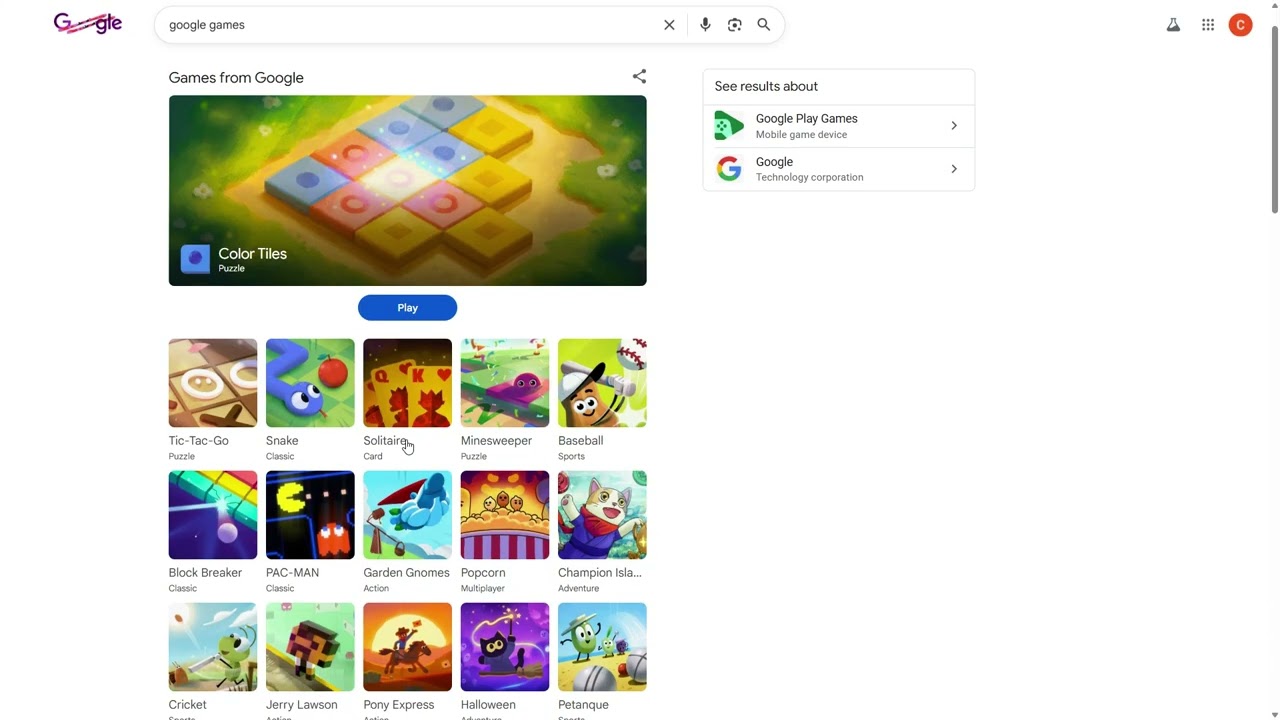Expand the Google corporation chevron

click(x=954, y=169)
